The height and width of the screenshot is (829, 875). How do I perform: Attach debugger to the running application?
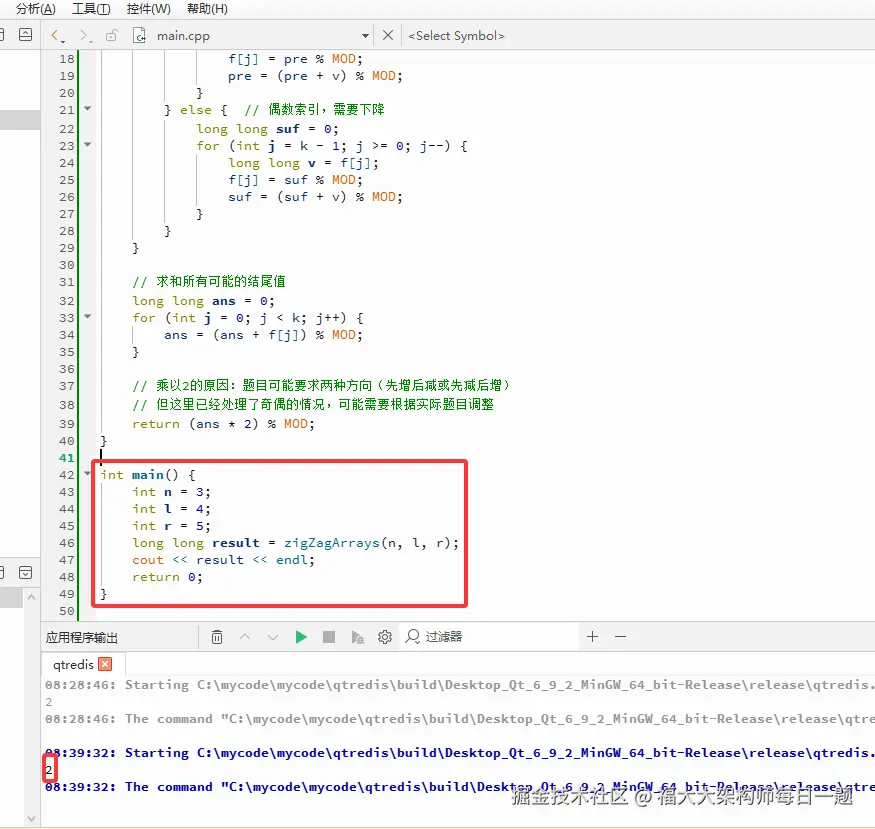click(357, 637)
